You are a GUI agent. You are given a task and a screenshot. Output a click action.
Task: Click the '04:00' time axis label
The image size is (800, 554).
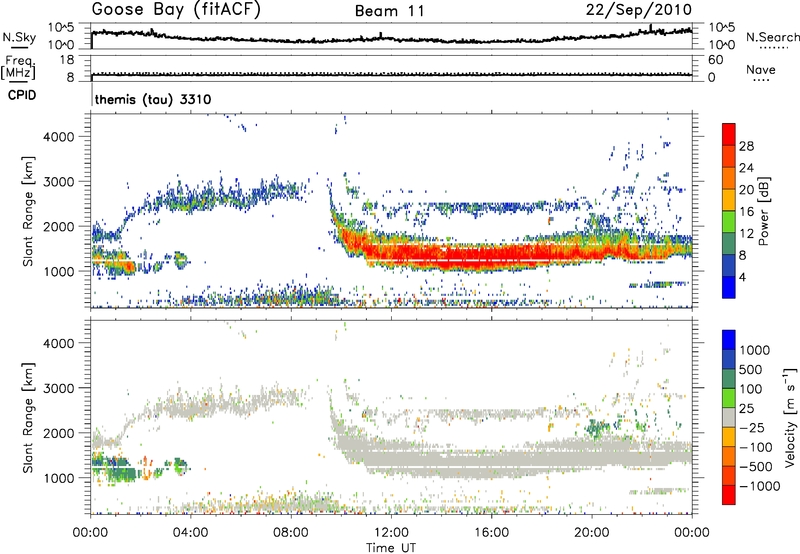point(191,533)
